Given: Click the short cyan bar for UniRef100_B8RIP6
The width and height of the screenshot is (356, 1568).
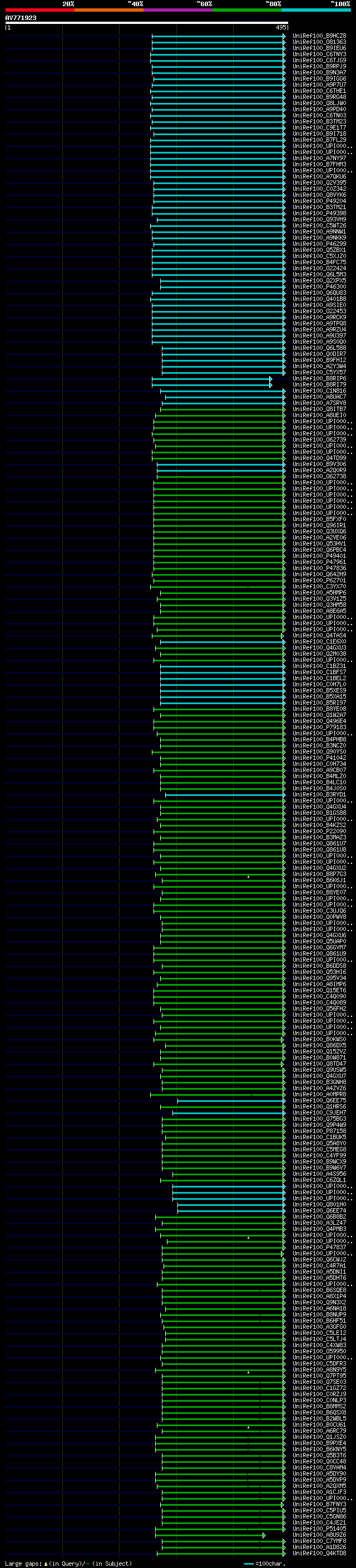Looking at the screenshot, I should [212, 379].
